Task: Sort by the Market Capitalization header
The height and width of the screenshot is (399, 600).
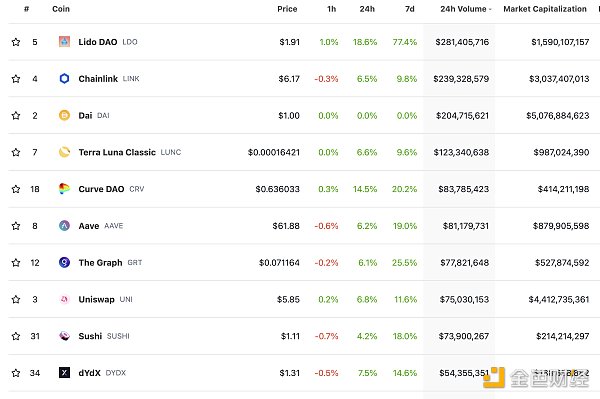Action: [x=545, y=9]
